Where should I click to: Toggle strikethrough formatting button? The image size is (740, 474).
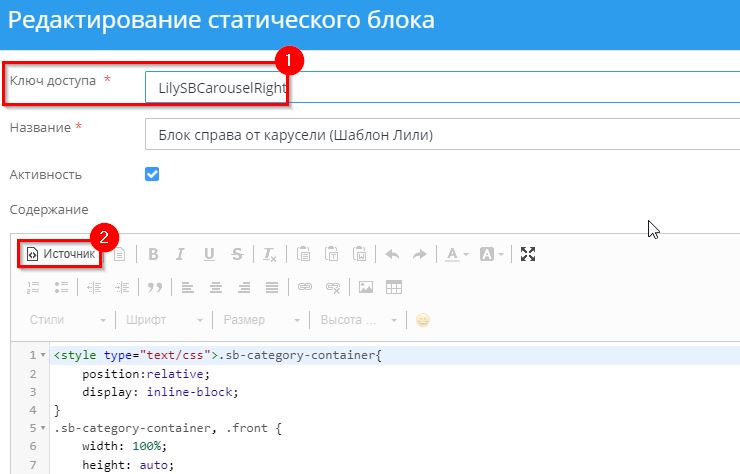237,254
